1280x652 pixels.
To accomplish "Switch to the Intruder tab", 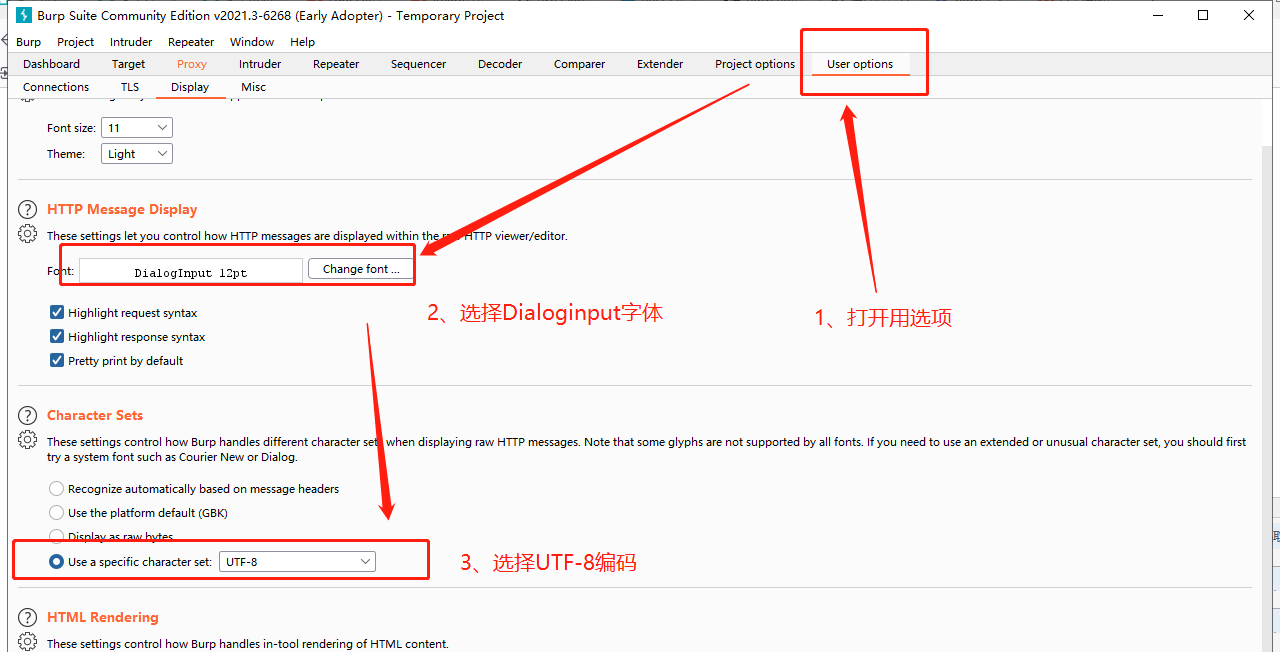I will click(260, 64).
